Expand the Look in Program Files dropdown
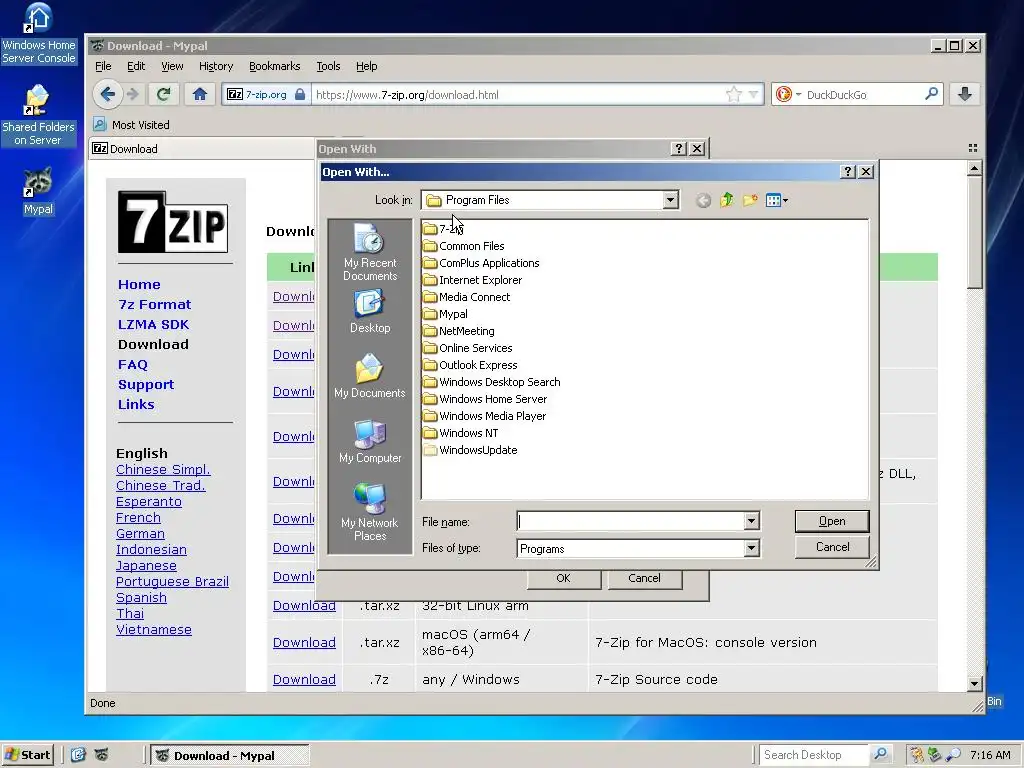 point(670,200)
